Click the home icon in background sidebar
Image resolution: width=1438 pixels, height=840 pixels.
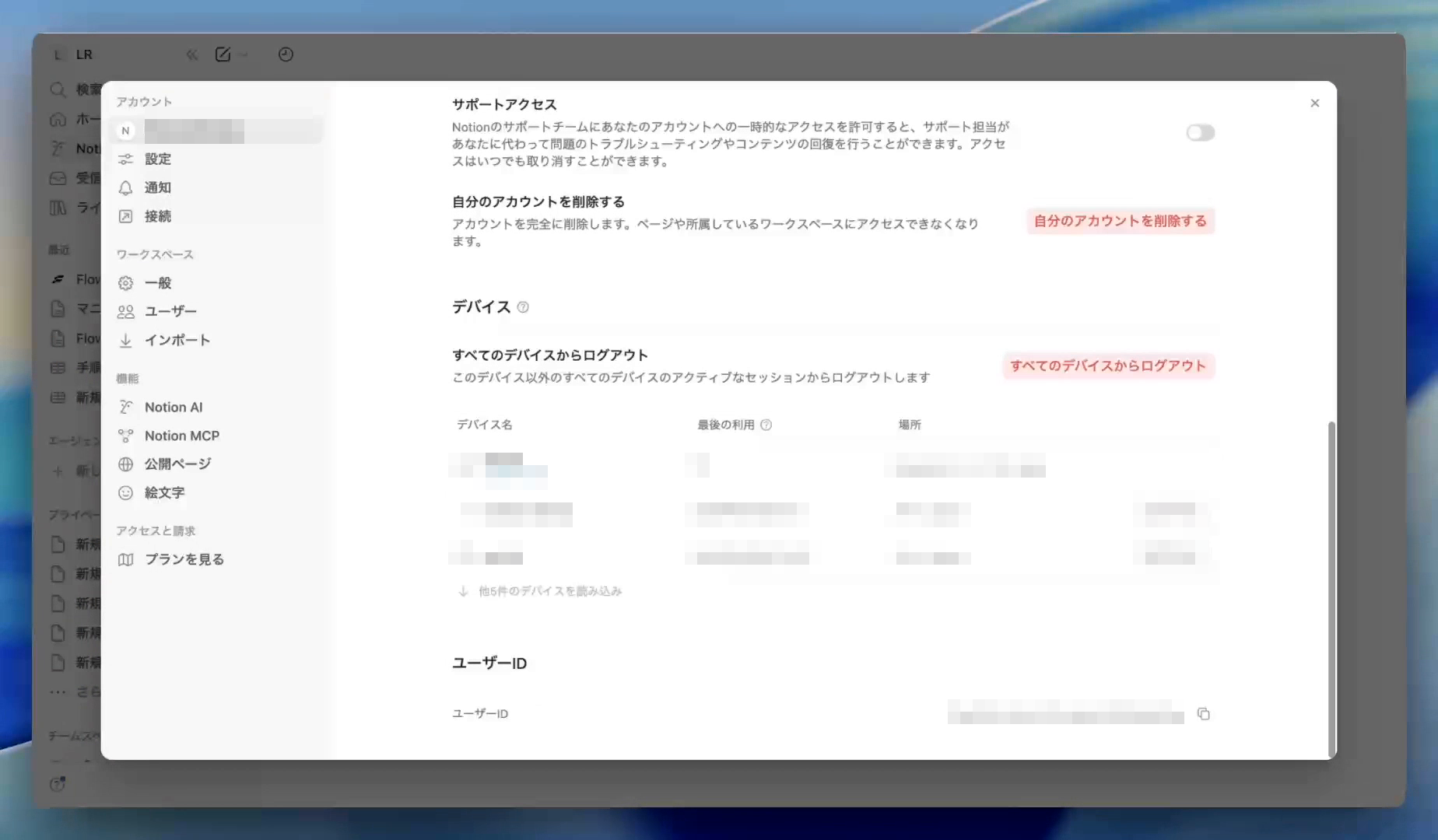pos(58,119)
